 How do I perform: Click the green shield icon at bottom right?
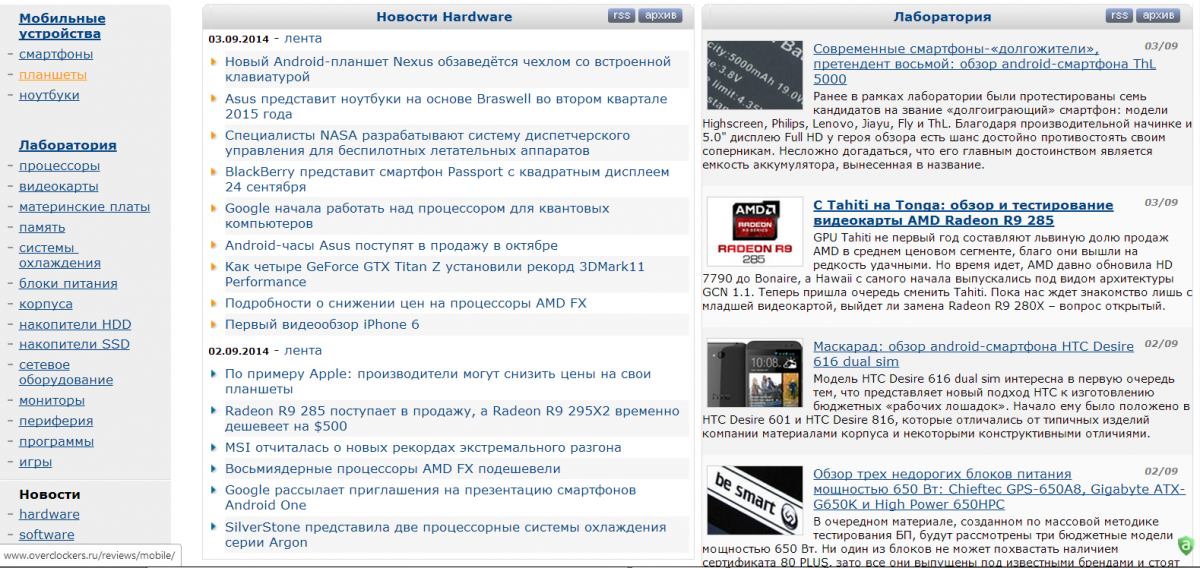(x=1185, y=546)
